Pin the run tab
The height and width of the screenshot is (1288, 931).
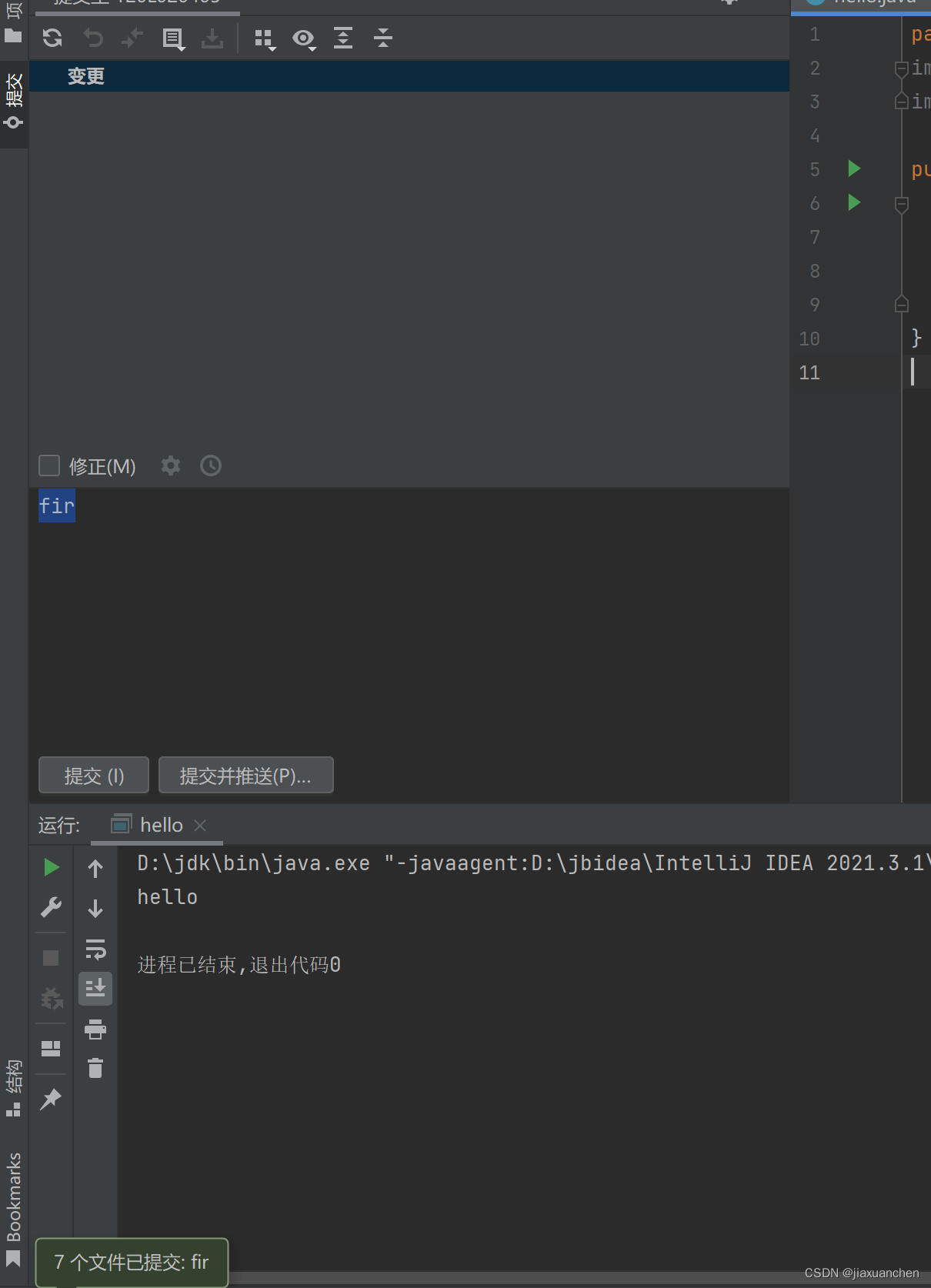tap(51, 1099)
